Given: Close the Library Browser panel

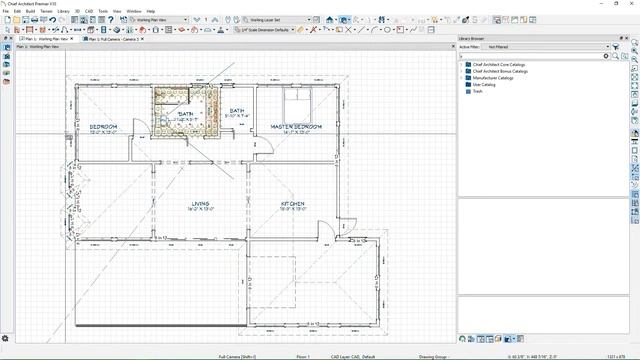Looking at the screenshot, I should pyautogui.click(x=627, y=38).
